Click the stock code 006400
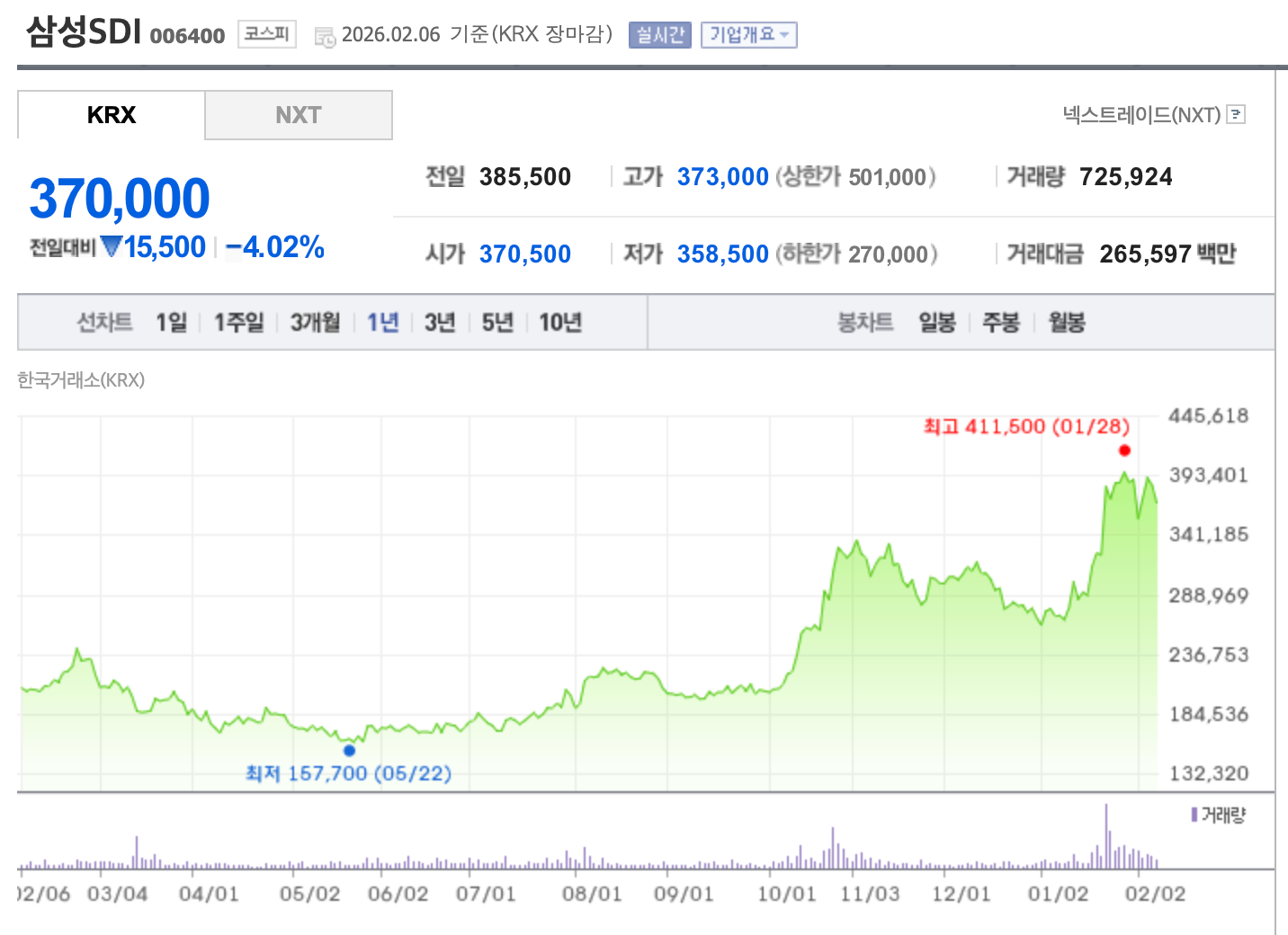Image resolution: width=1288 pixels, height=935 pixels. [x=187, y=36]
